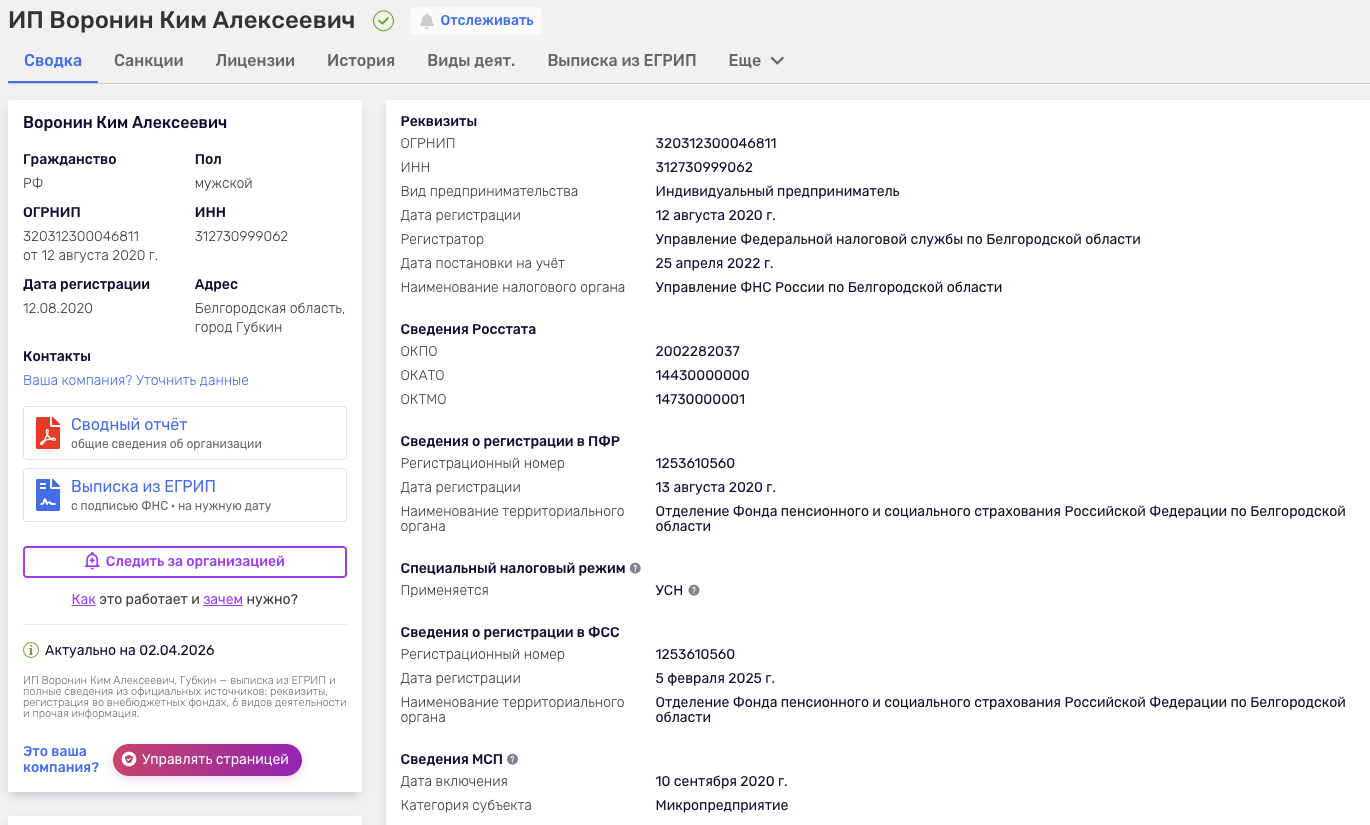
Task: Expand the Еще dropdown menu
Action: pyautogui.click(x=756, y=60)
